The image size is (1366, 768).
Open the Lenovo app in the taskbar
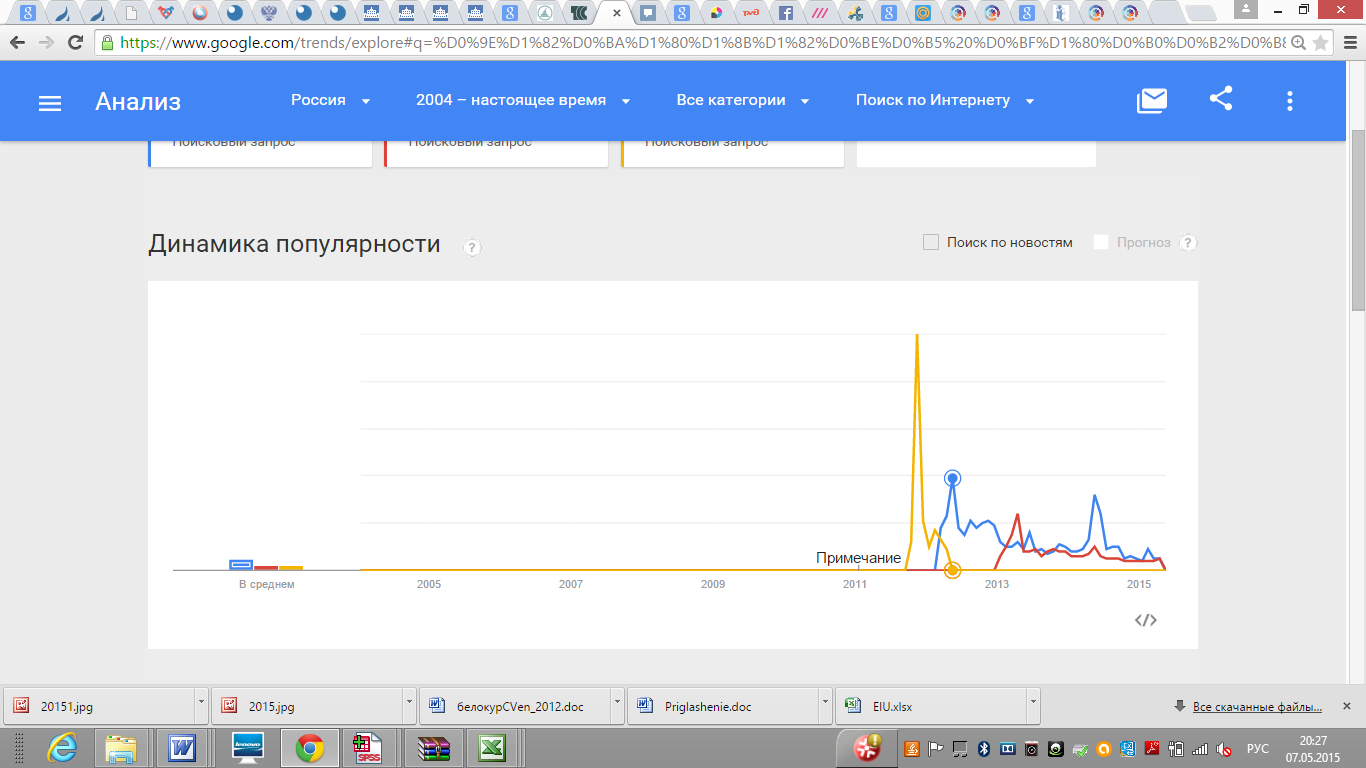pos(246,747)
